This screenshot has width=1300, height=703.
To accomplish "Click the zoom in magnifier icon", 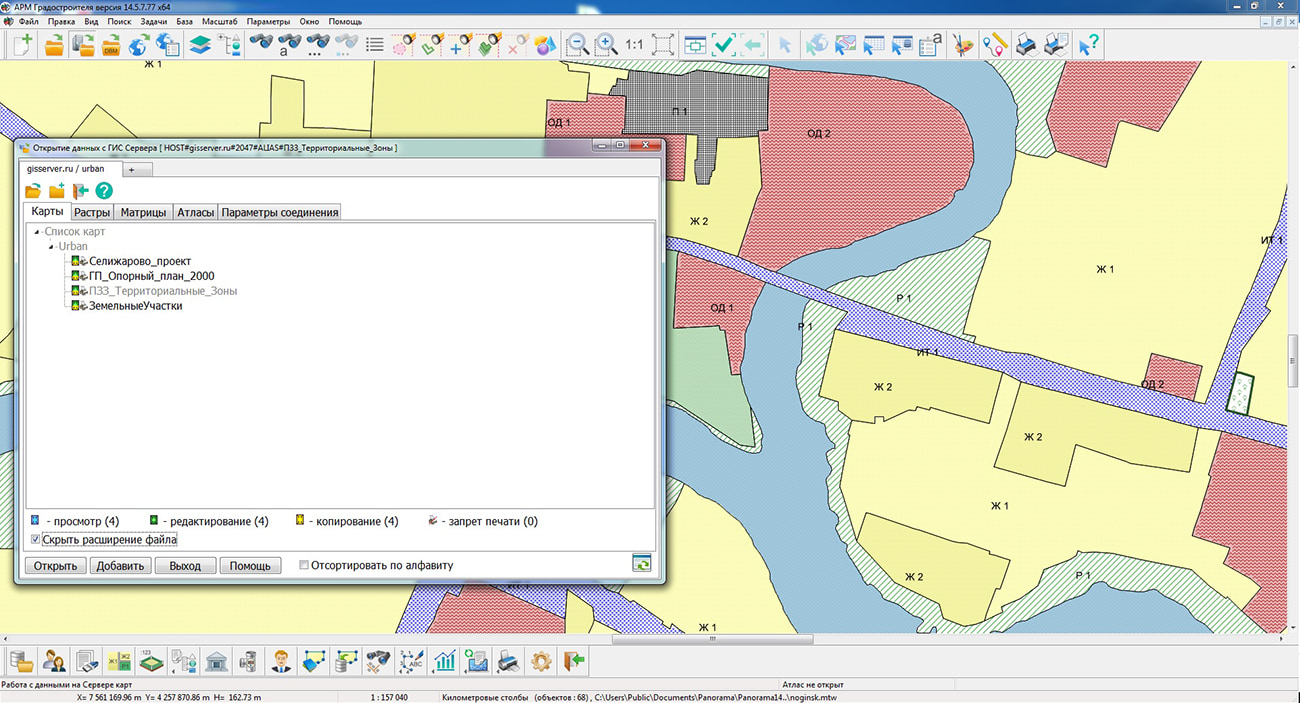I will [605, 45].
